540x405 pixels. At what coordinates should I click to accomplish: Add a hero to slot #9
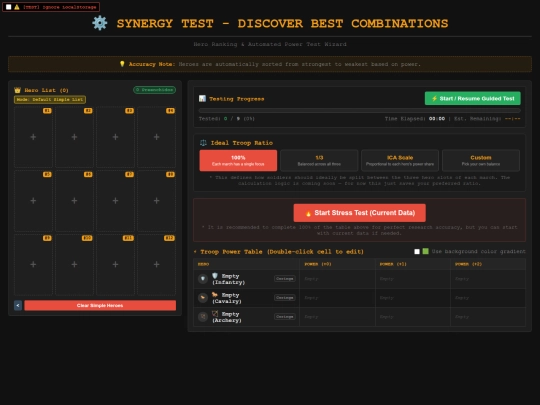click(x=33, y=264)
